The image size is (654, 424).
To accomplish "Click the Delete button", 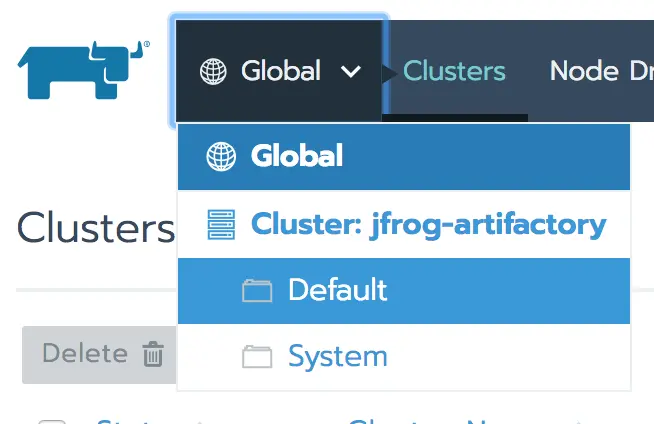I will 99,355.
